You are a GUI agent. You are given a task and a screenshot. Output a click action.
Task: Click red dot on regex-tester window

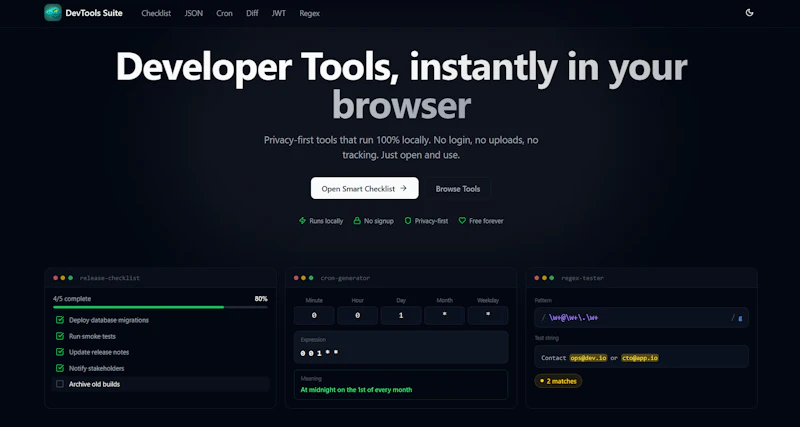537,278
